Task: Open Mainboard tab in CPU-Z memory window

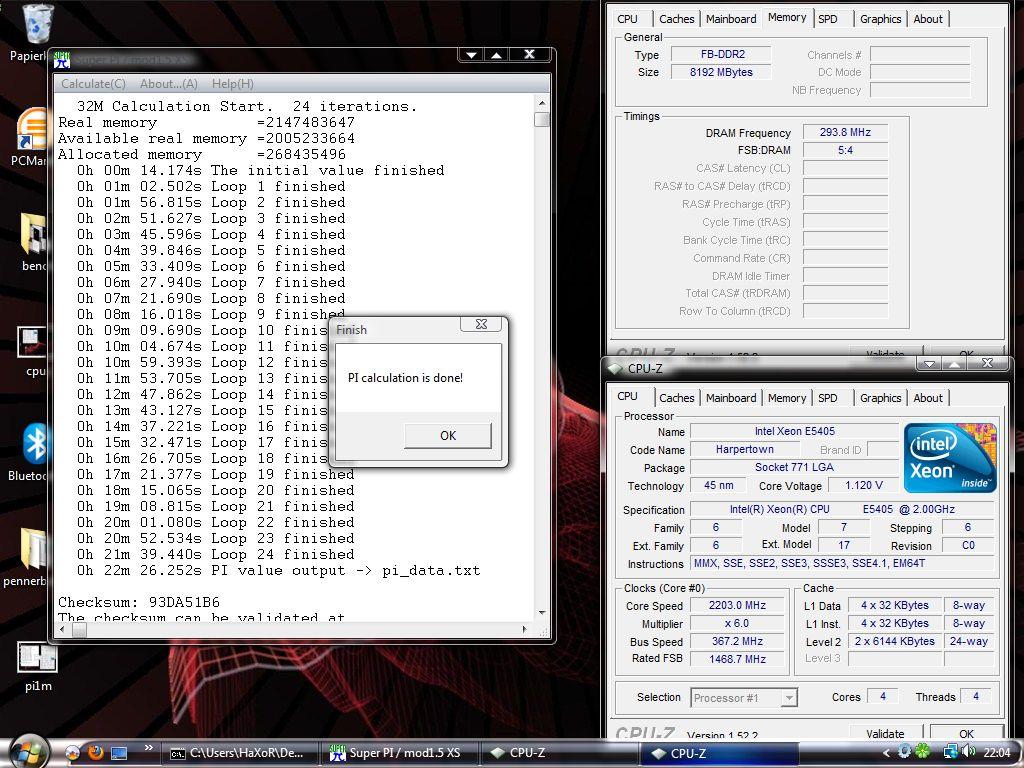Action: click(x=731, y=19)
